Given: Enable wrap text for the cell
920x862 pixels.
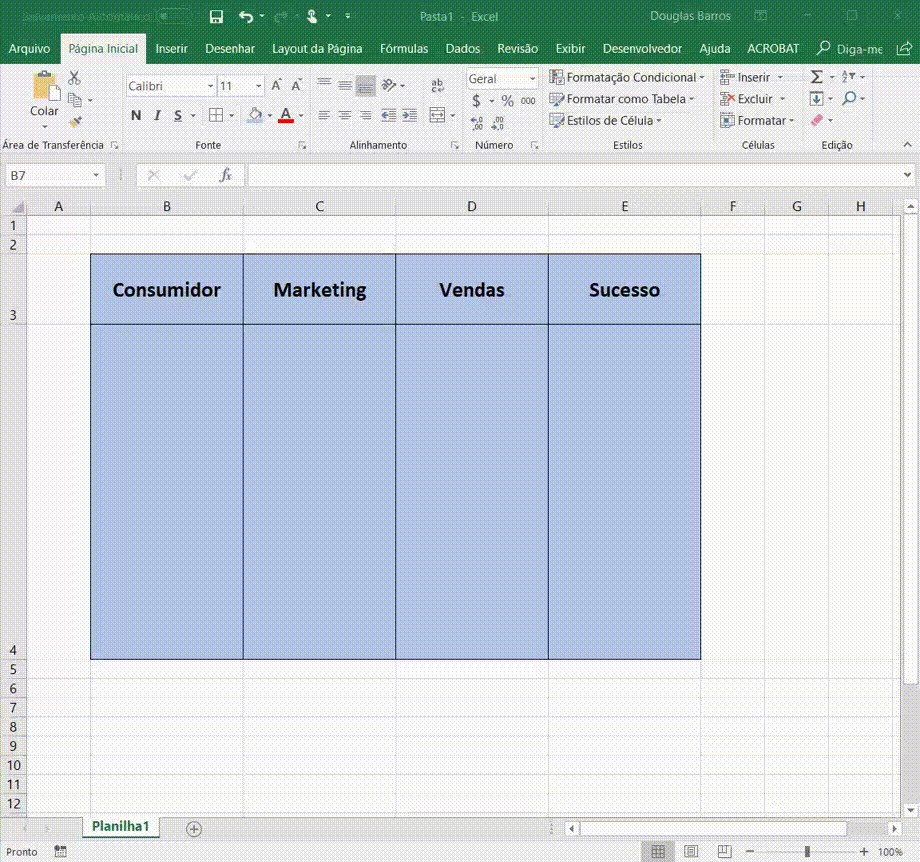Looking at the screenshot, I should pos(437,86).
